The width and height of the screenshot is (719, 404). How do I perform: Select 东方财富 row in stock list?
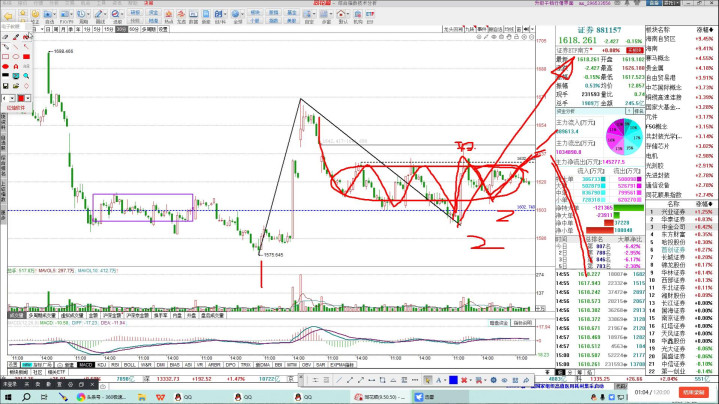tap(681, 235)
